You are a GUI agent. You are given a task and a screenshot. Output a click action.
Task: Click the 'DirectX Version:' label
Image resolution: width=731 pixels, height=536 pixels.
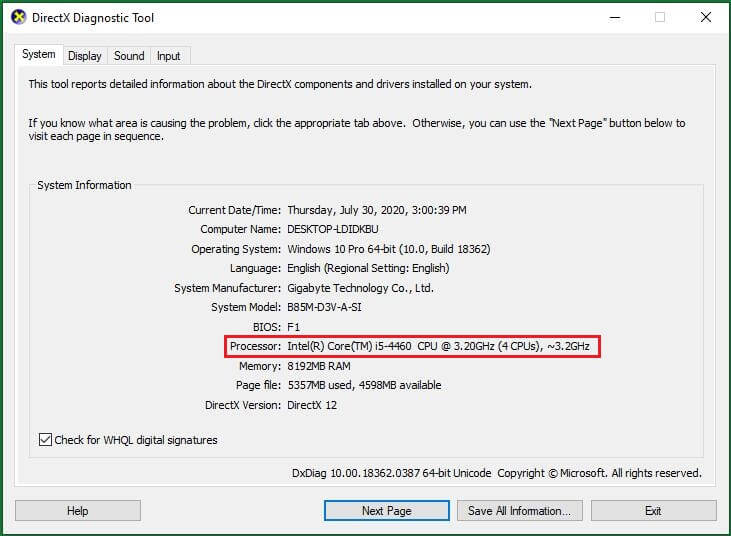[x=243, y=405]
